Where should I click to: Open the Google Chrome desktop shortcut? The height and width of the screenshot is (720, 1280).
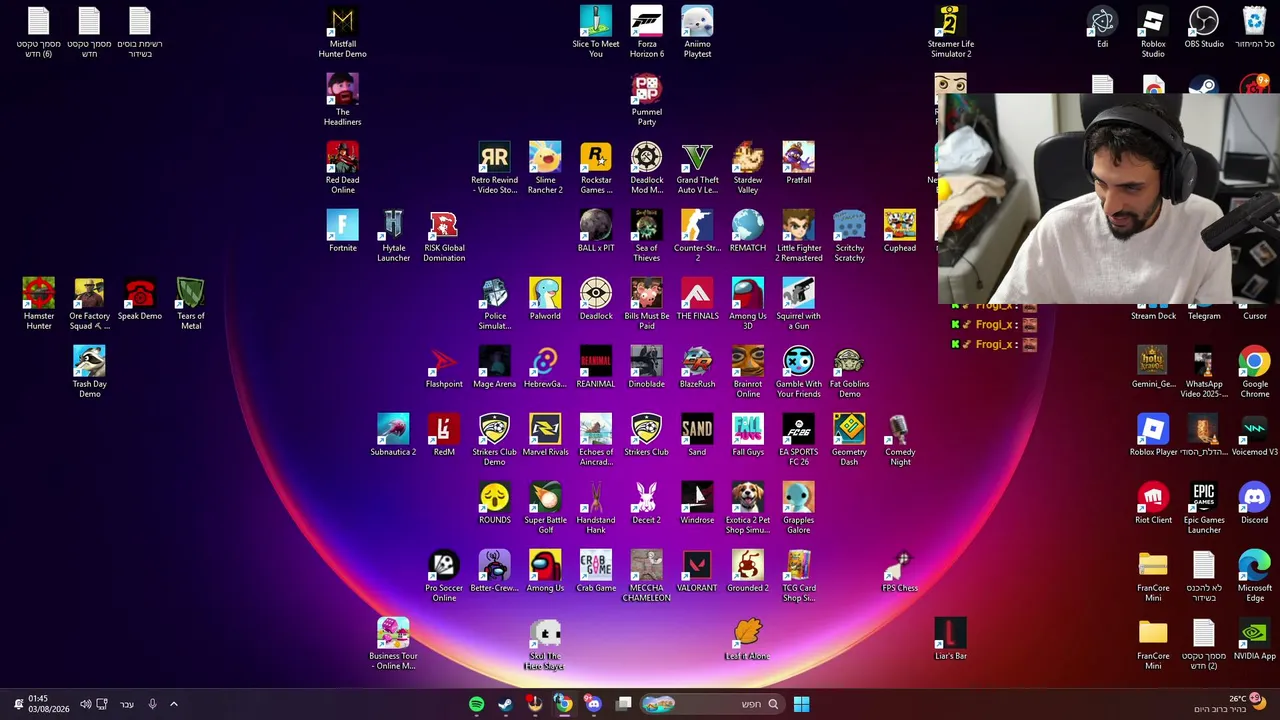1254,373
